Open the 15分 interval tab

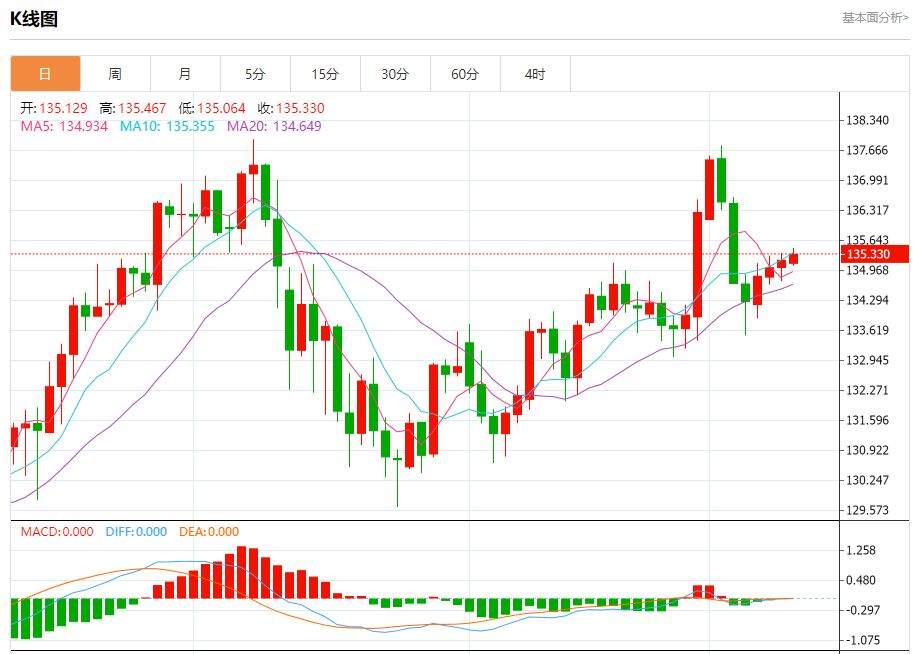[325, 74]
